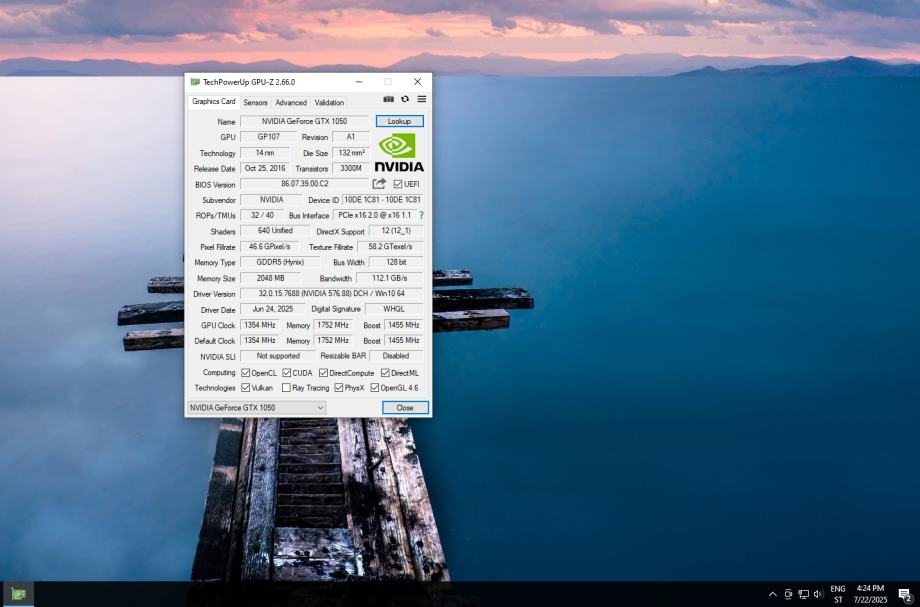
Task: Click the Device ID value 10DE 1C81
Action: coord(383,199)
